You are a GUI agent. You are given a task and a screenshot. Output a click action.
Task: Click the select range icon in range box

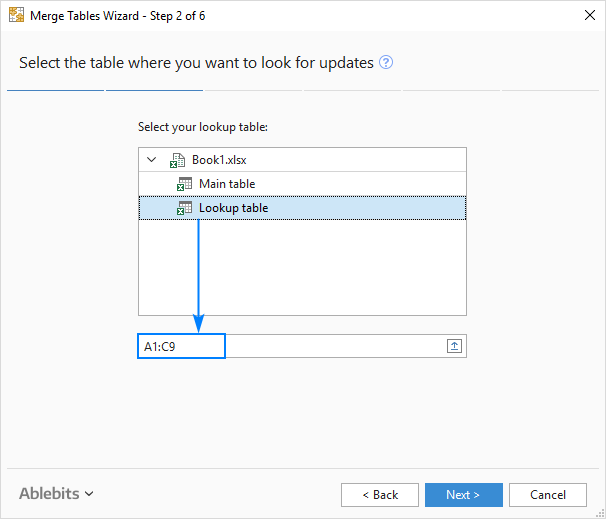454,346
